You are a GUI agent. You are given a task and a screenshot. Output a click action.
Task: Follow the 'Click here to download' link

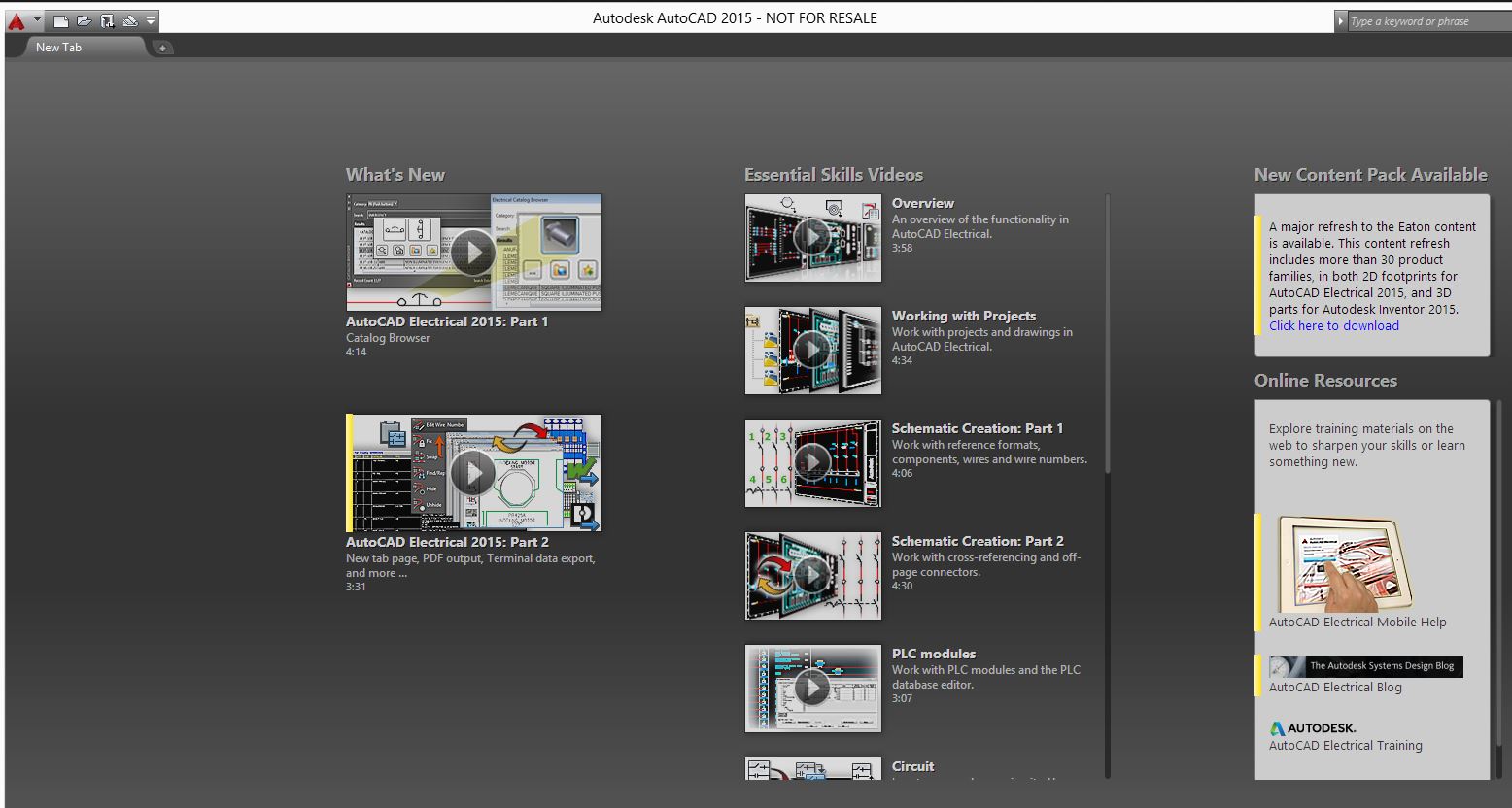point(1334,326)
